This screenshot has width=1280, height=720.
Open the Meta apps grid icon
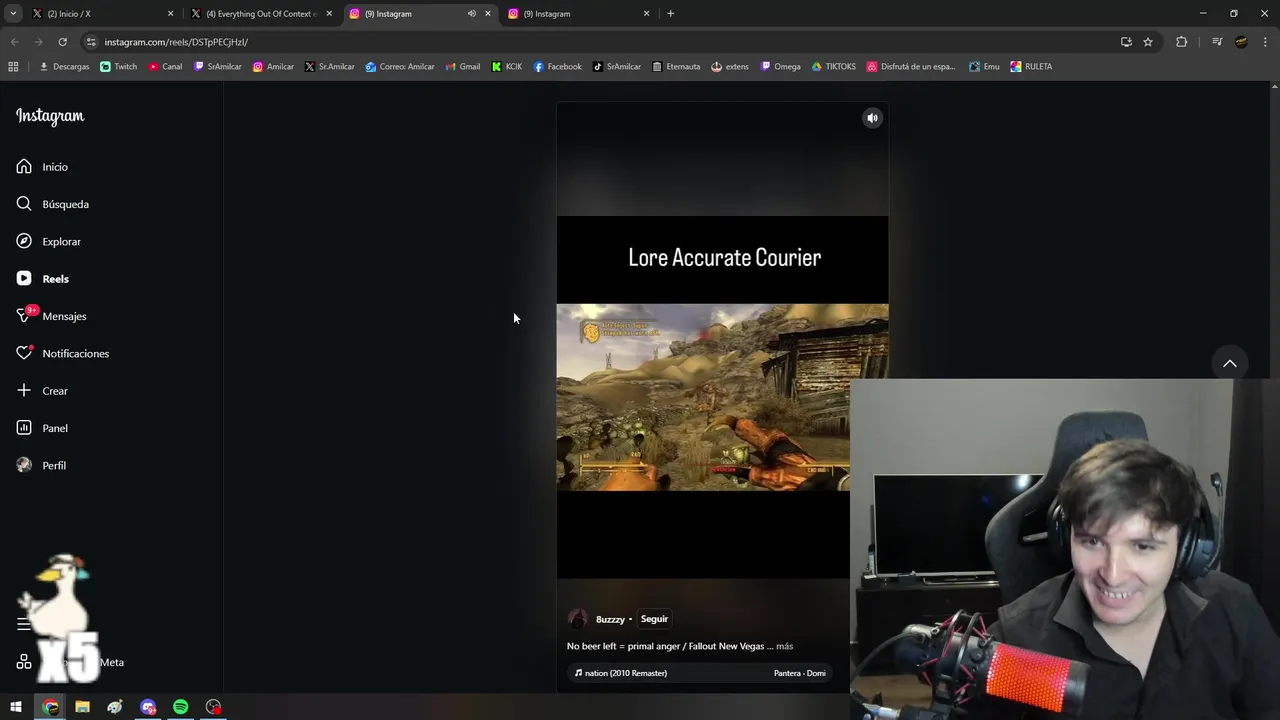(x=24, y=662)
